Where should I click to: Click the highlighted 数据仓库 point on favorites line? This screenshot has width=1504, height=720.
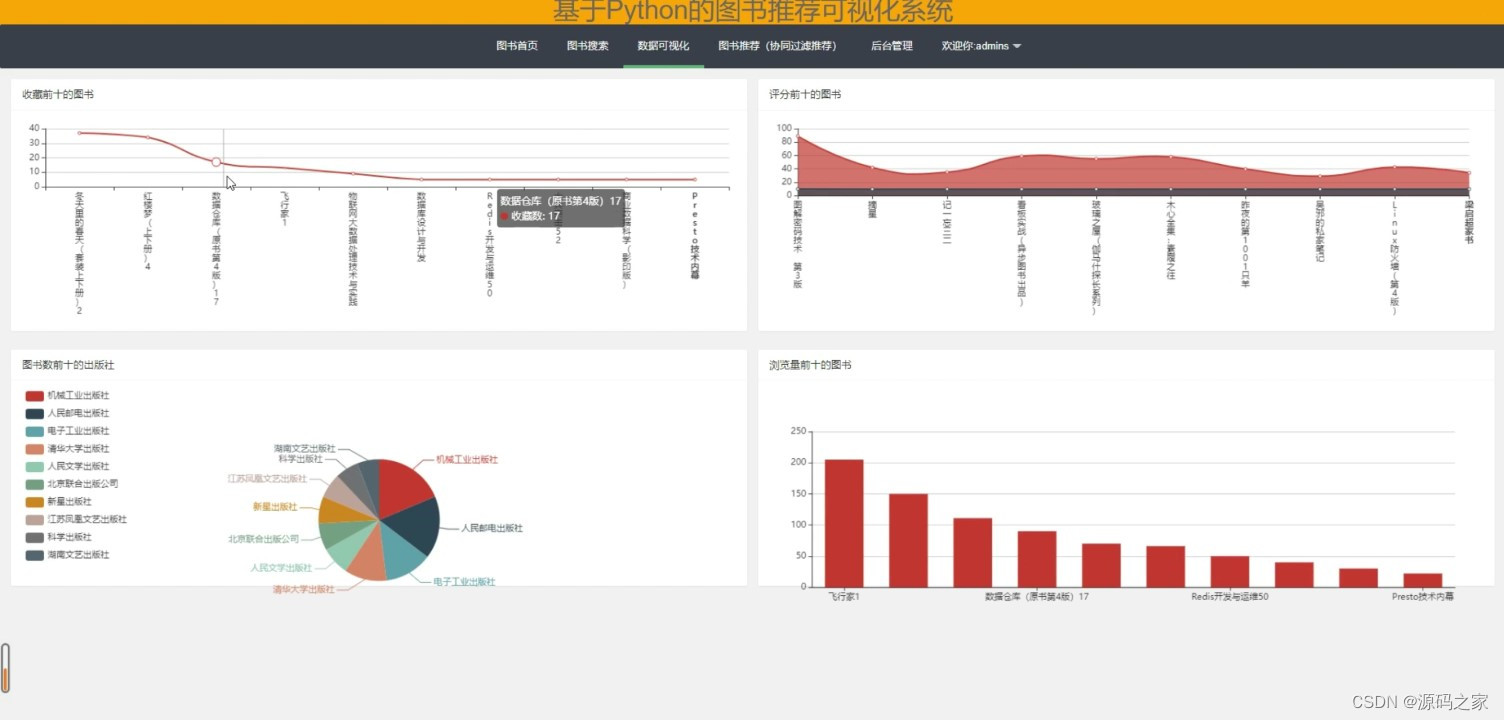(216, 162)
